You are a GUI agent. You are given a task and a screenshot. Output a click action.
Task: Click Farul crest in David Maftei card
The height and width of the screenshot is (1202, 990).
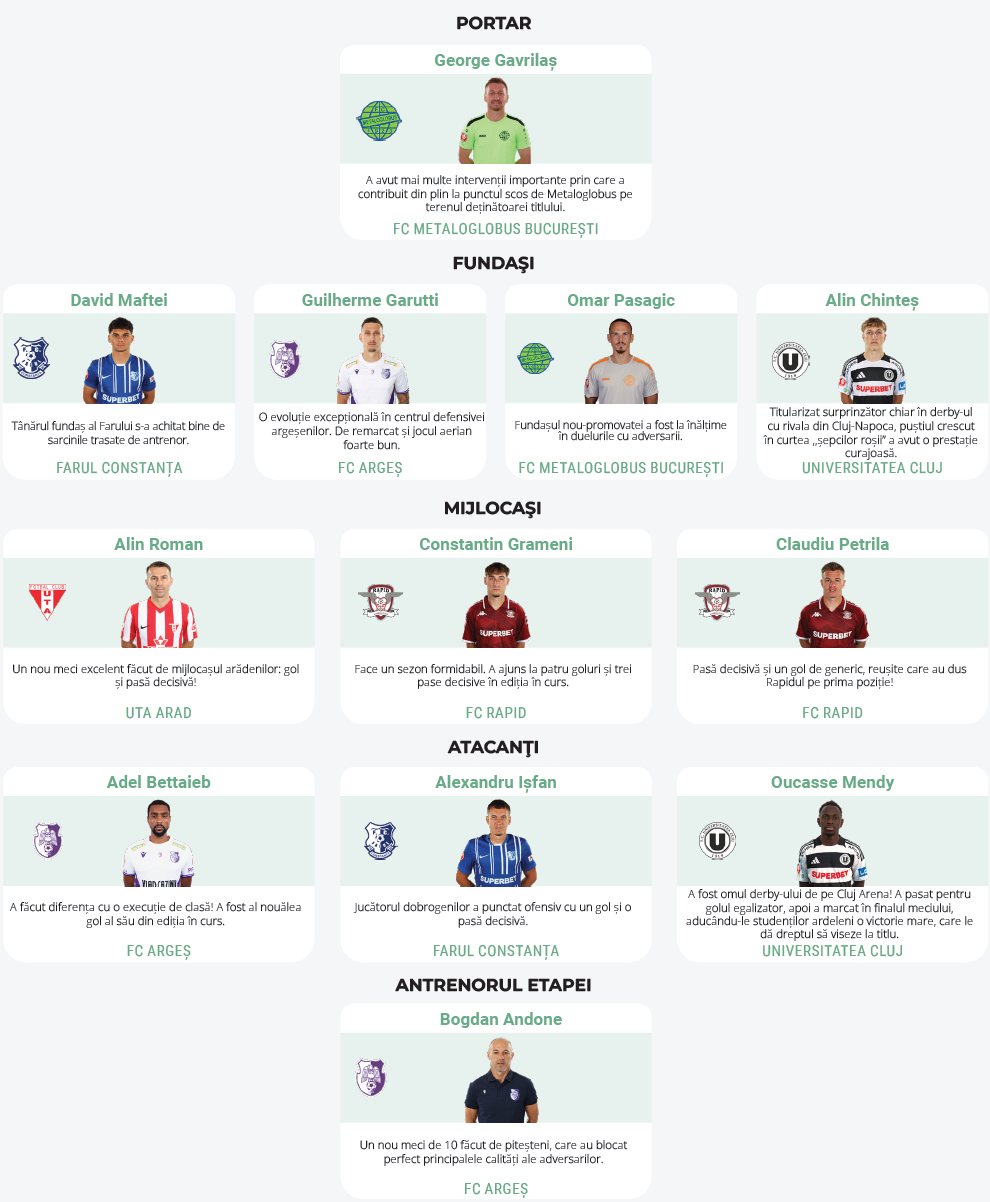[x=31, y=358]
